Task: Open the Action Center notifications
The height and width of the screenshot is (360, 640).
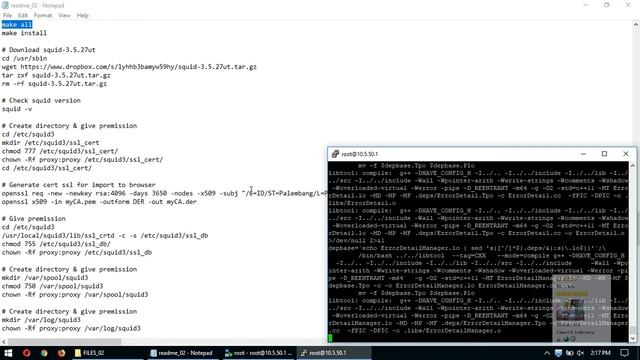Action: click(x=625, y=353)
